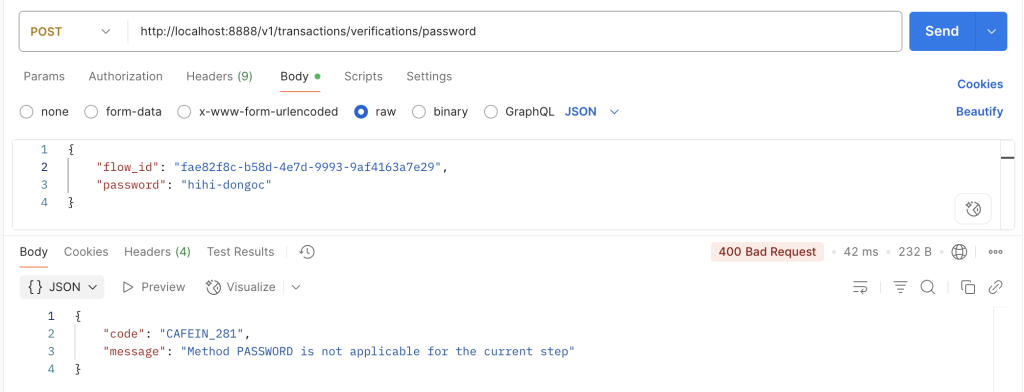Image resolution: width=1024 pixels, height=392 pixels.
Task: Toggle word wrap icon in response toolbar
Action: 860,287
